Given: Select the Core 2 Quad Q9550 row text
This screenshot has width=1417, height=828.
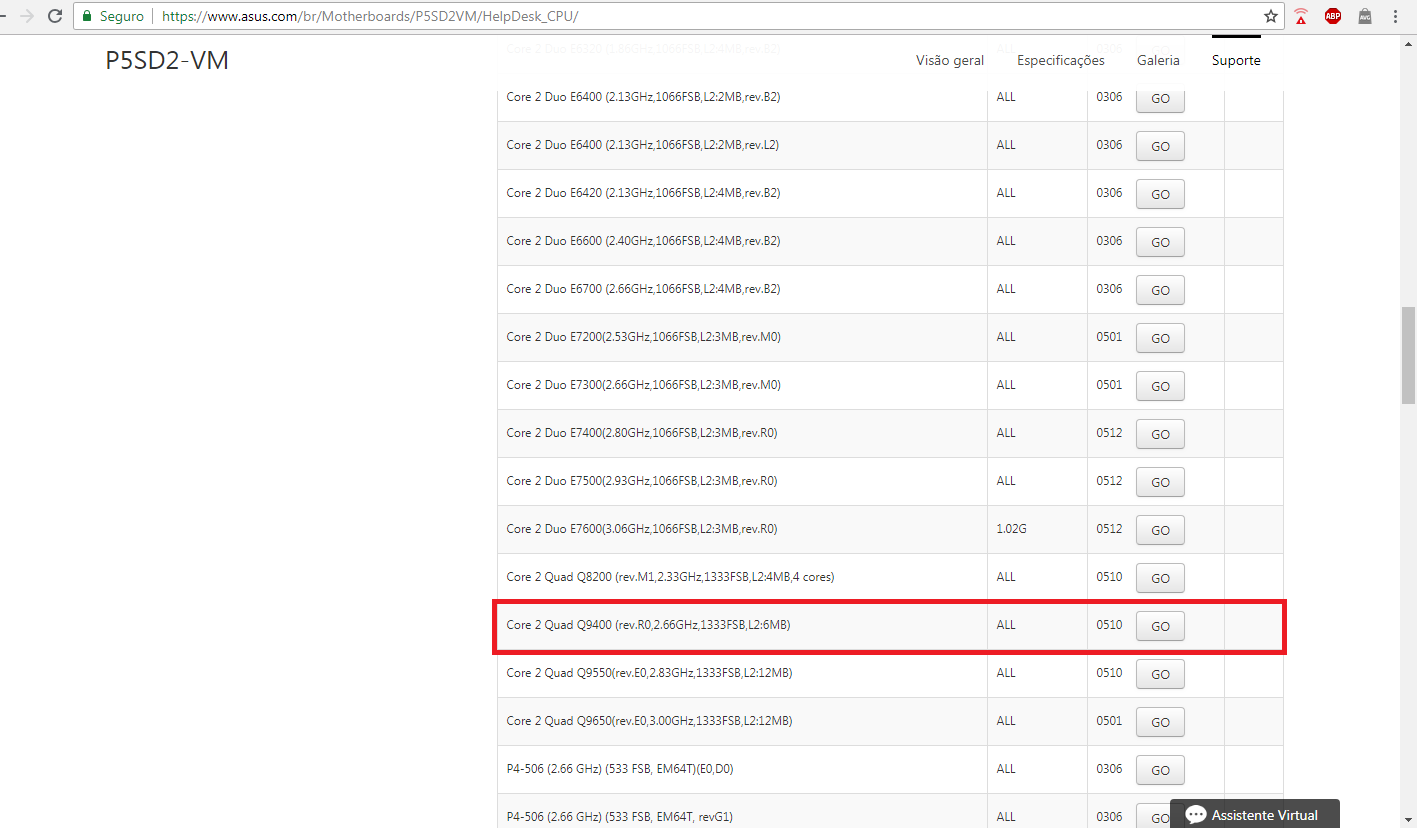Looking at the screenshot, I should point(649,673).
